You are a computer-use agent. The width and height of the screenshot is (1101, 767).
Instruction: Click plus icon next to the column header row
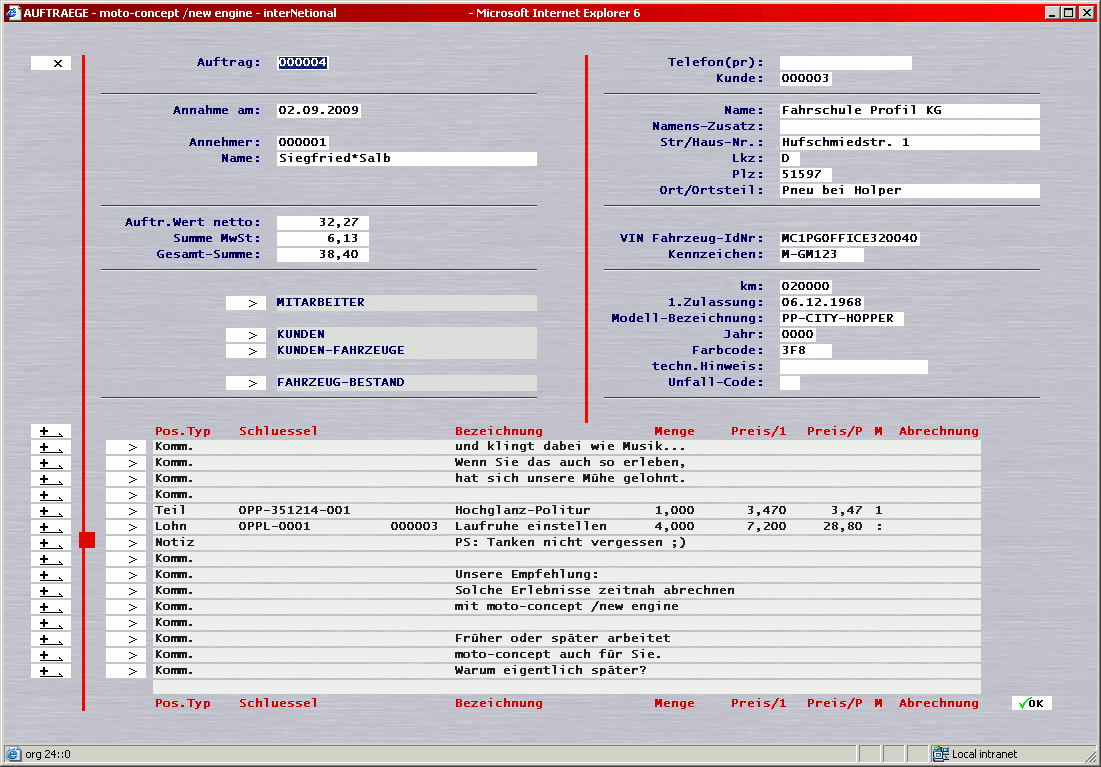point(50,431)
